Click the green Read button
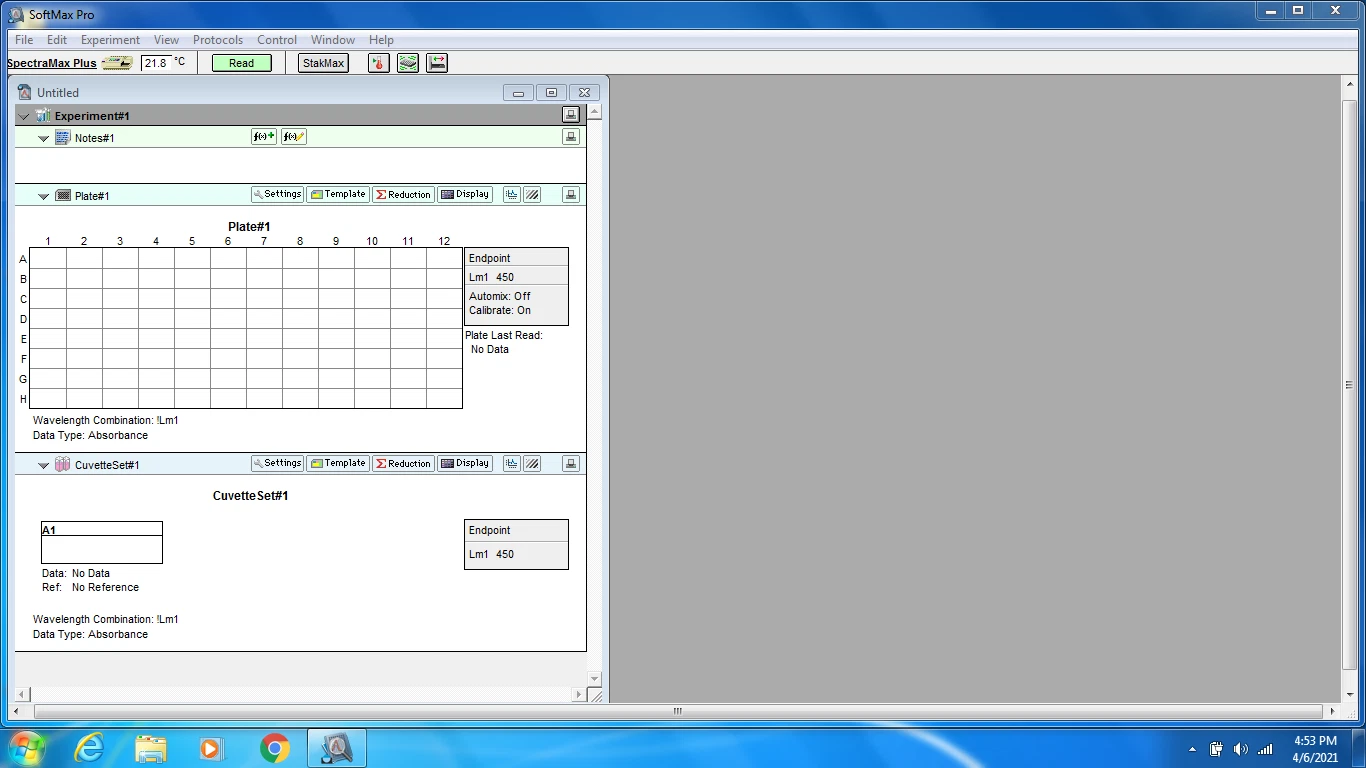The height and width of the screenshot is (768, 1366). click(241, 63)
